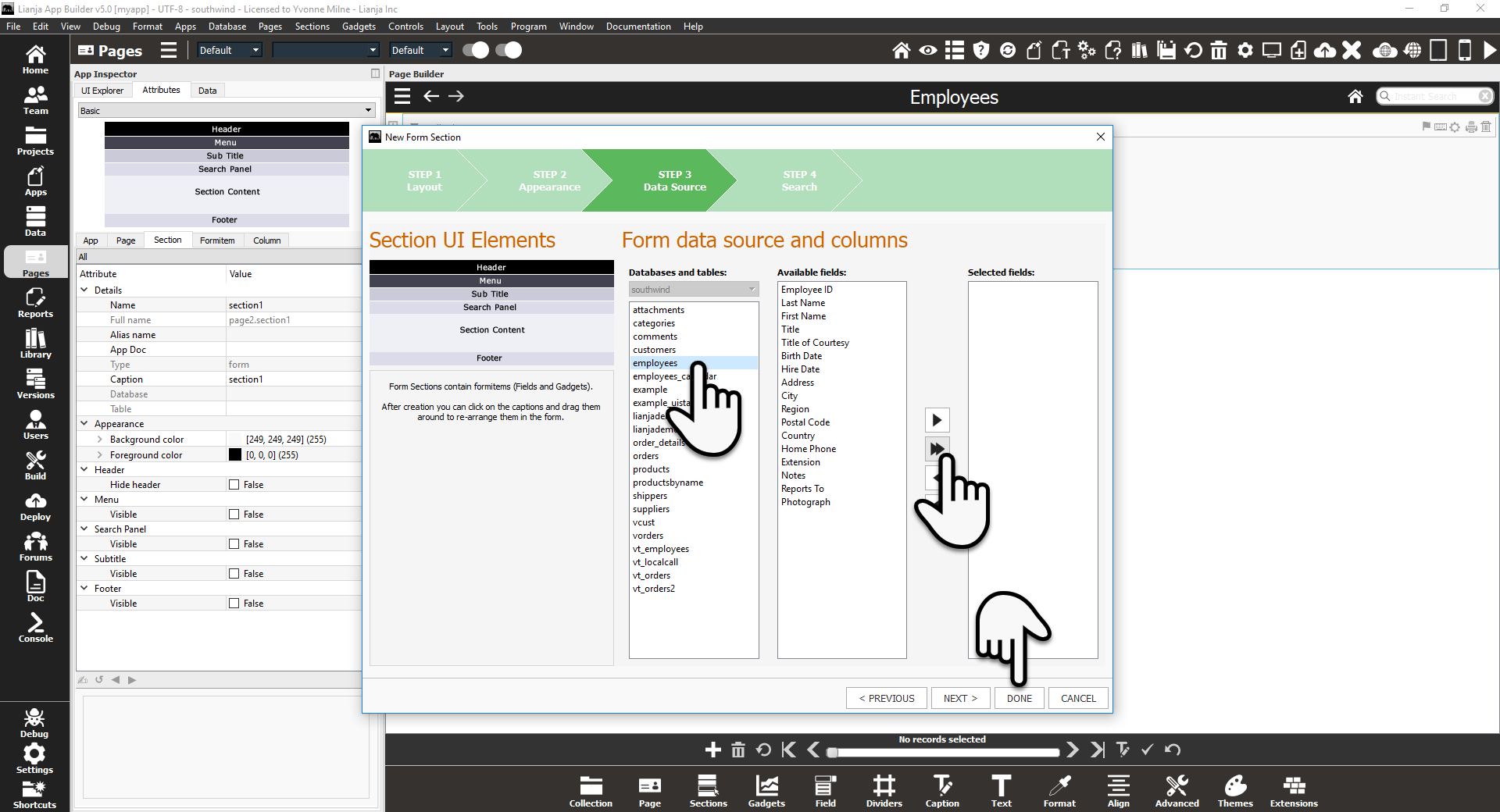The width and height of the screenshot is (1500, 812).
Task: Open the Basic category dropdown
Action: click(226, 111)
